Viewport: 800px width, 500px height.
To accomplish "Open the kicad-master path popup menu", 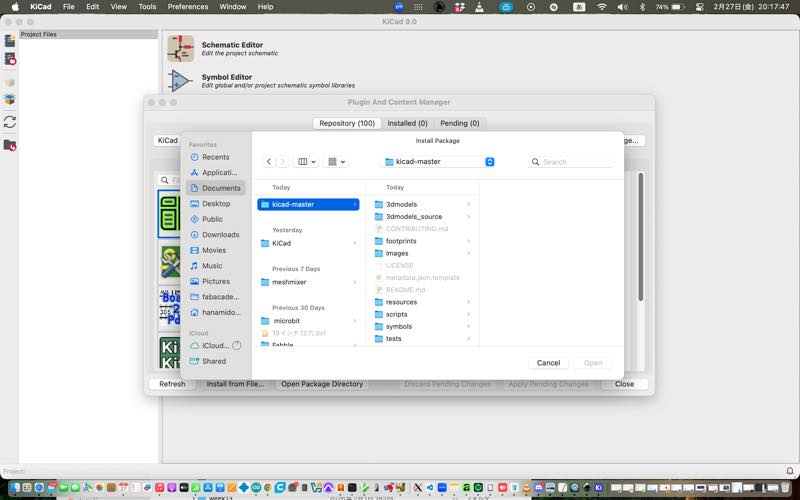I will tap(439, 162).
